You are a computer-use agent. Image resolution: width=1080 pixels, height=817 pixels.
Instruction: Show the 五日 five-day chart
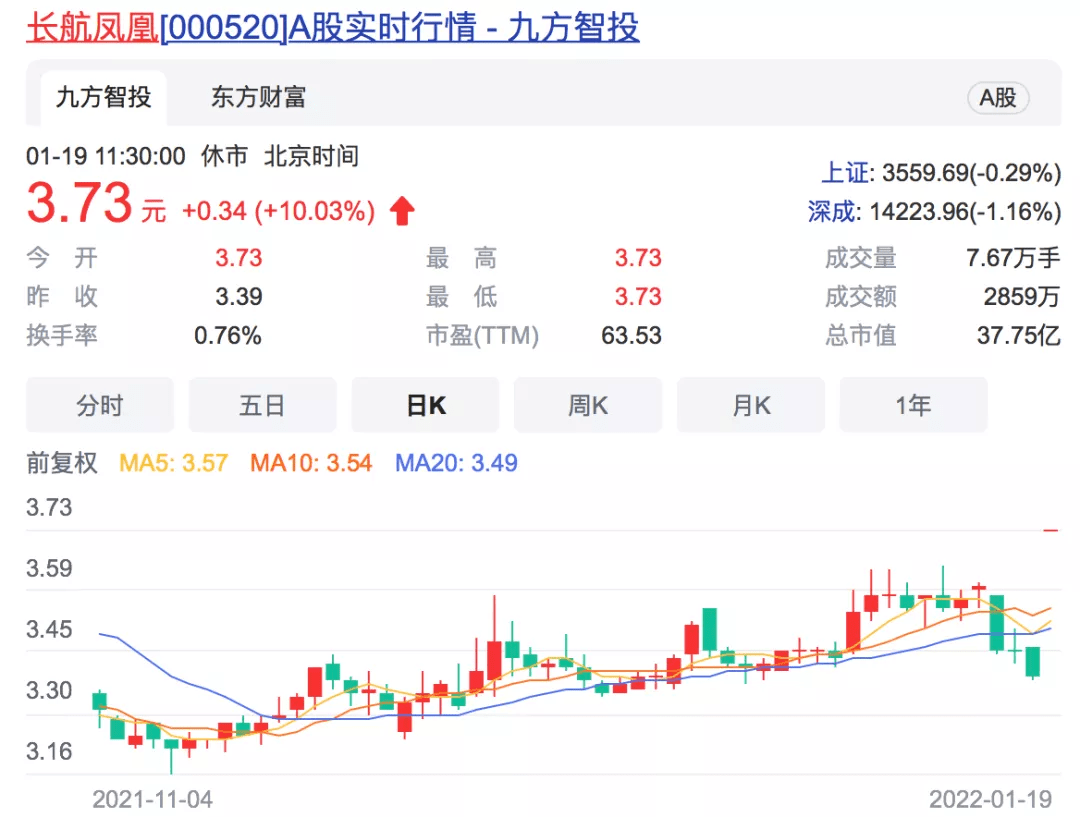(x=262, y=405)
